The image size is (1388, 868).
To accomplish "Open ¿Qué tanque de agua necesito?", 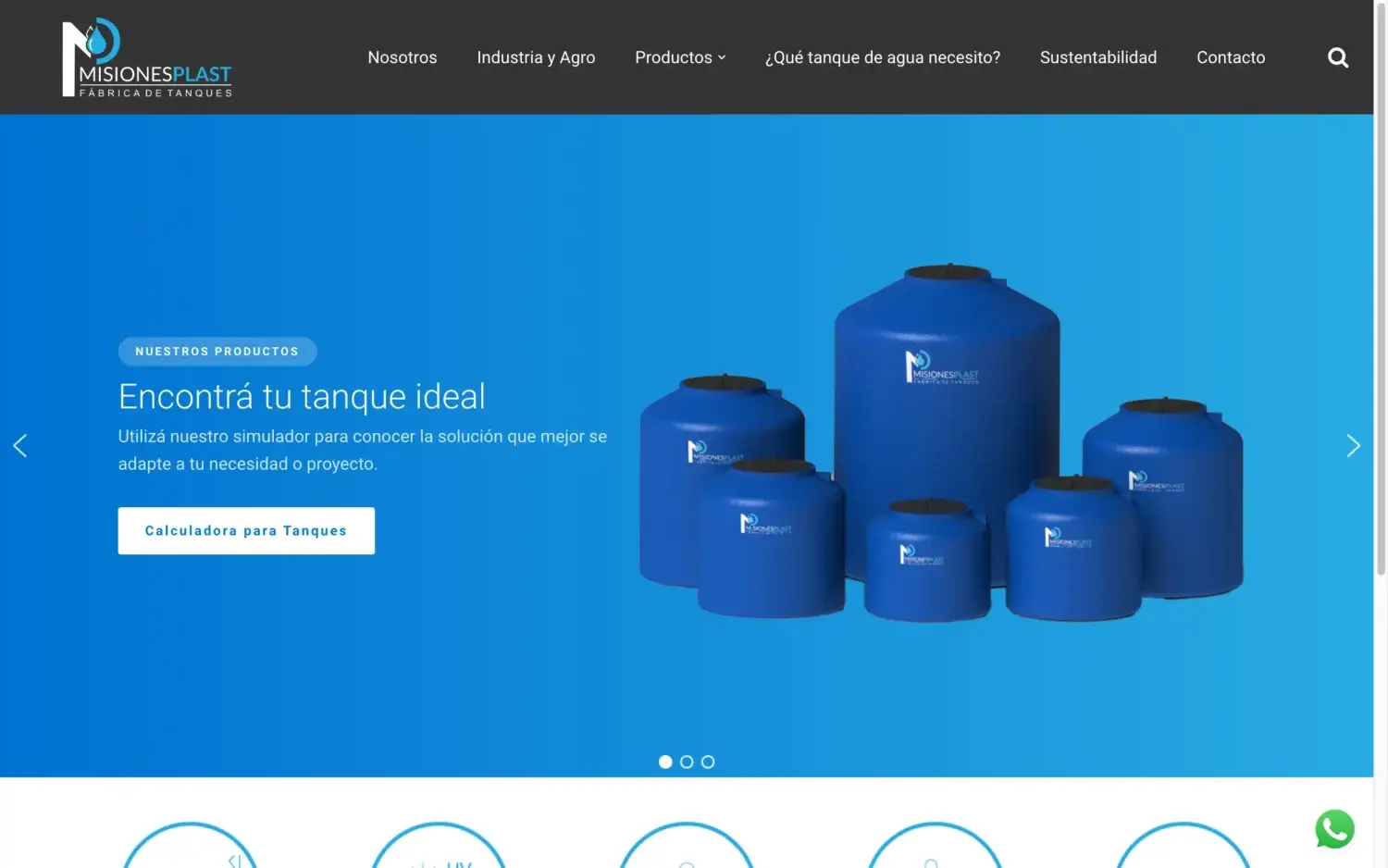I will coord(882,57).
